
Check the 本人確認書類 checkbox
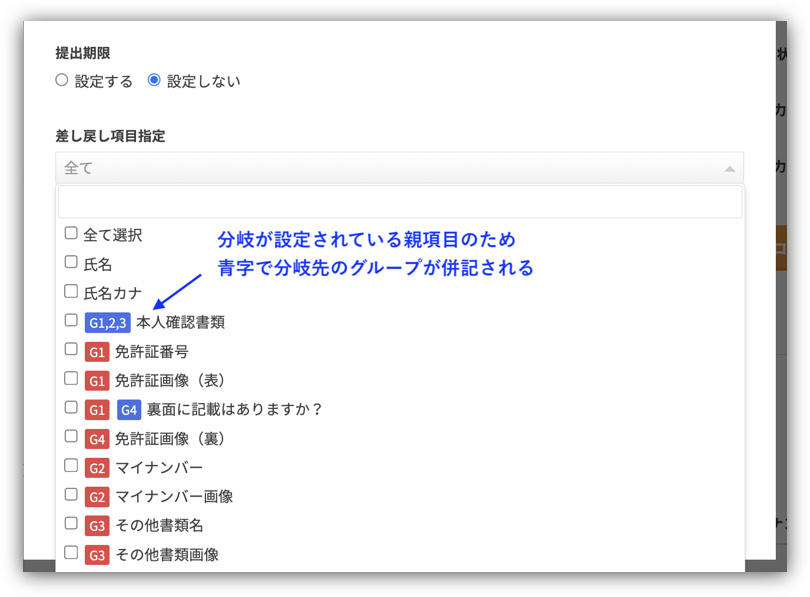click(70, 322)
